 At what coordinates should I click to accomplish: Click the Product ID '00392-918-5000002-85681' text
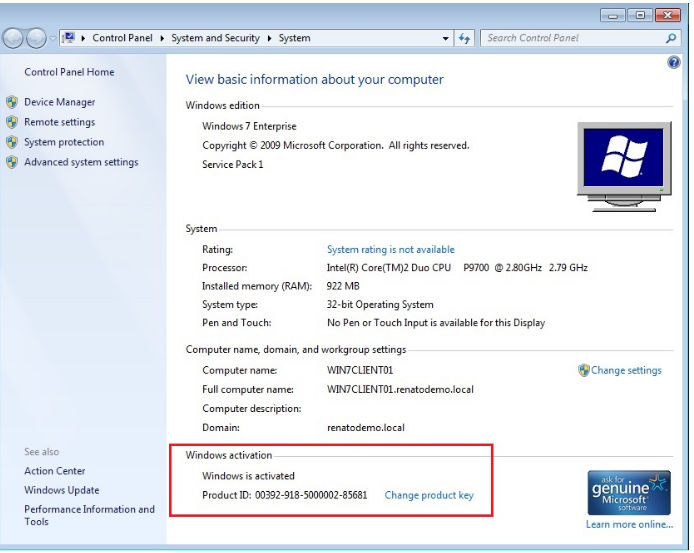[x=311, y=495]
